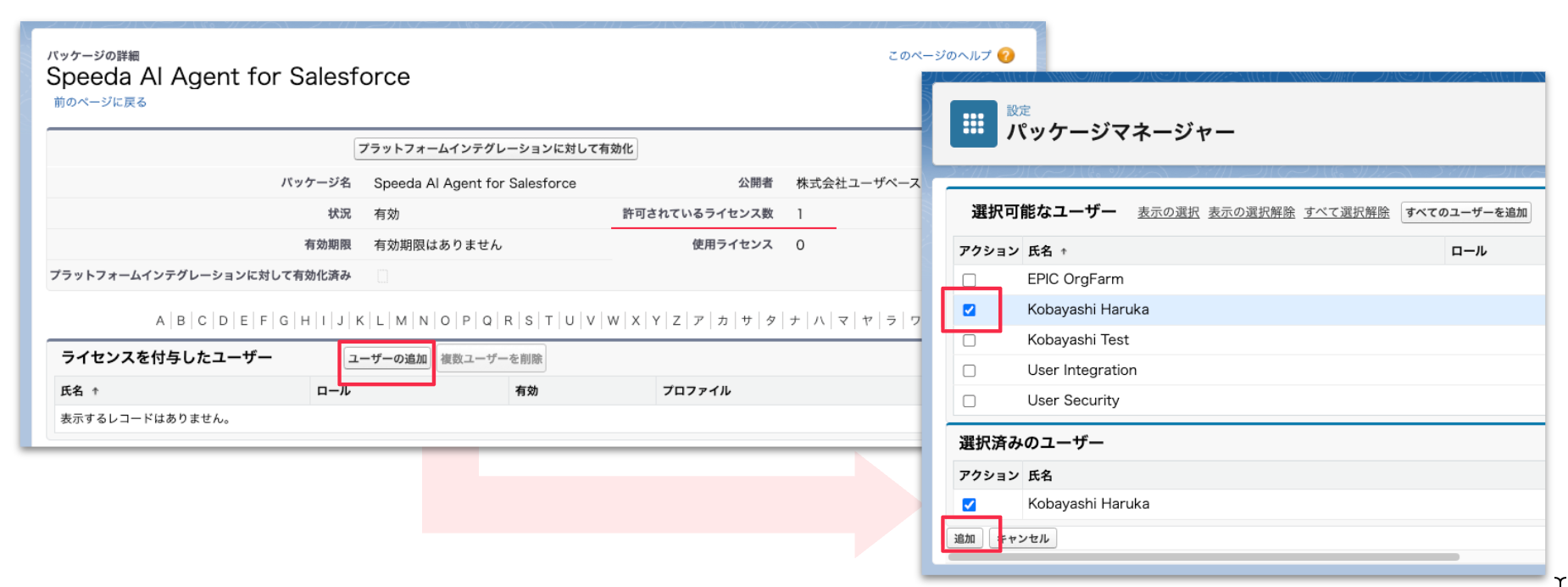Click the キャンセル button
The width and height of the screenshot is (1568, 587).
click(x=1025, y=539)
